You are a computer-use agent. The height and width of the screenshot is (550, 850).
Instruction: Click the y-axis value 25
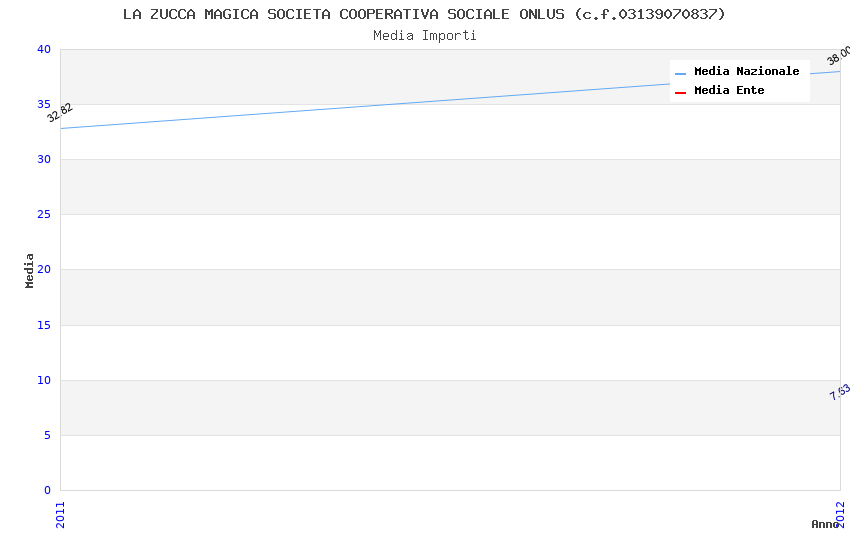click(x=44, y=215)
